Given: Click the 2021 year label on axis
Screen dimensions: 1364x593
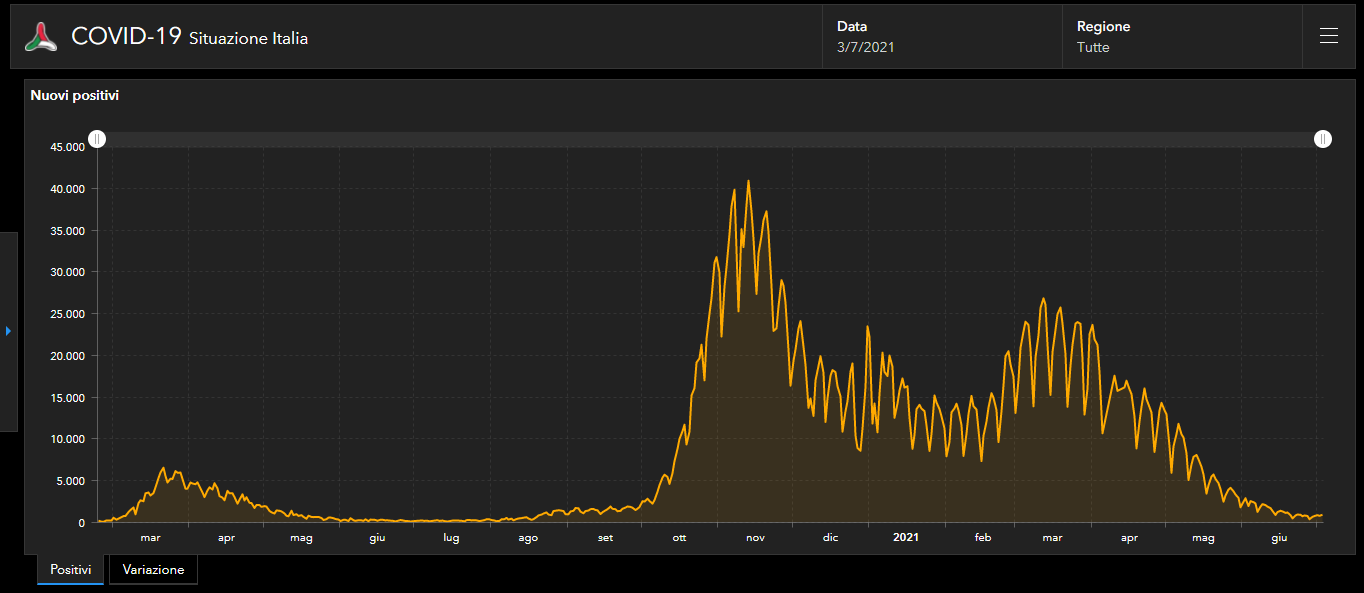Looking at the screenshot, I should coord(905,538).
